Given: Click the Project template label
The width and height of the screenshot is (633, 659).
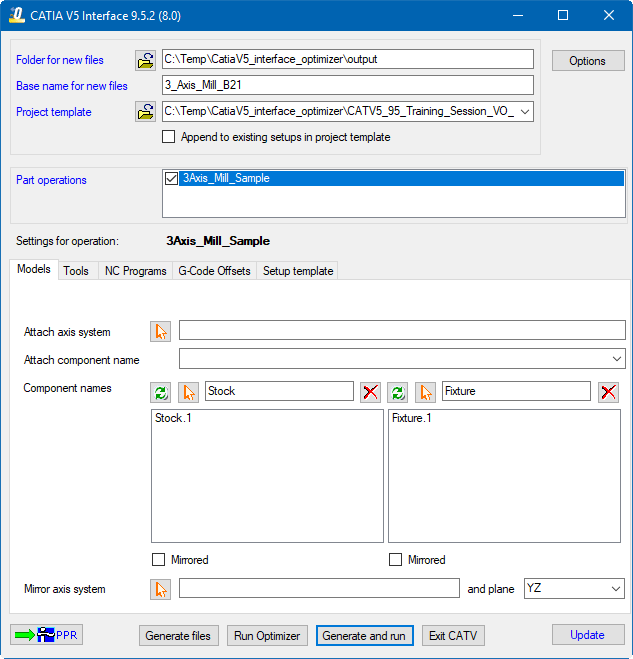Looking at the screenshot, I should click(x=54, y=112).
